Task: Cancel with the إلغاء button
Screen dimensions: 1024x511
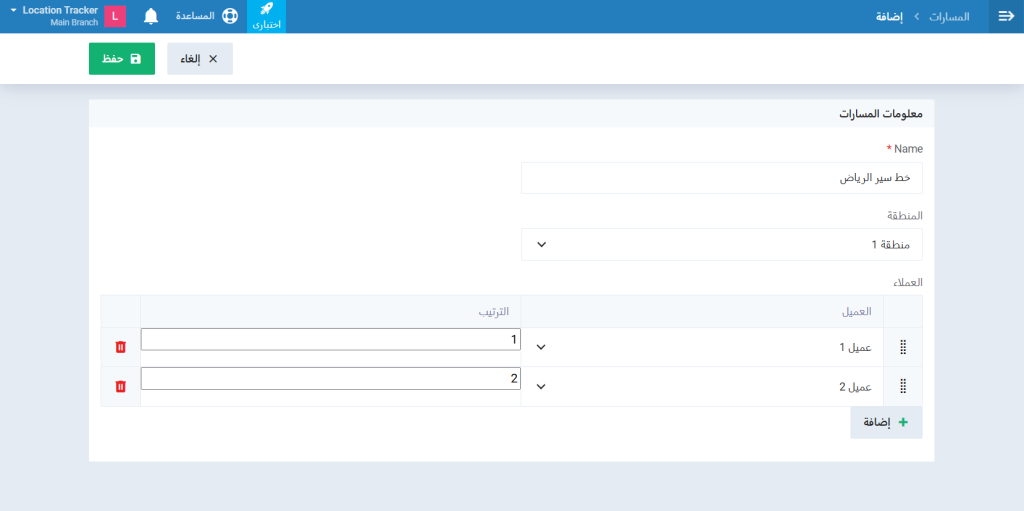Action: (x=200, y=59)
